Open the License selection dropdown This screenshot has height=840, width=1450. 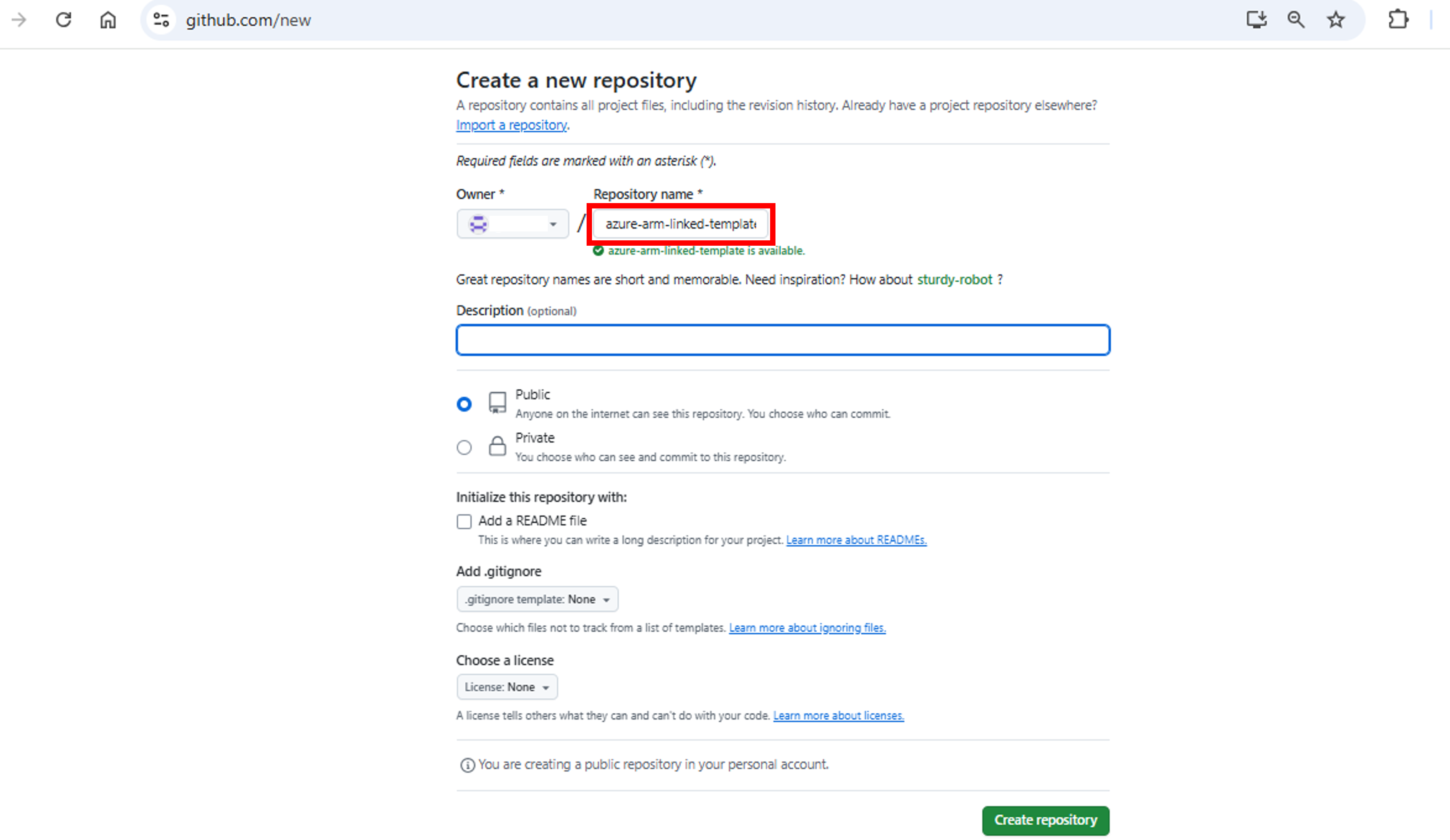coord(506,686)
